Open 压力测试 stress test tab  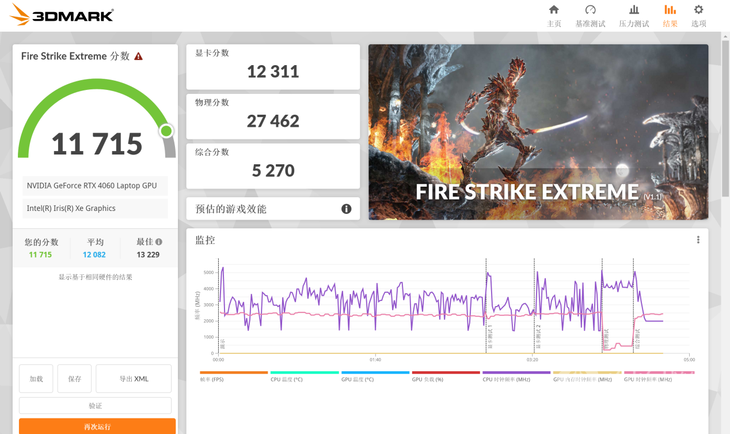(x=634, y=16)
